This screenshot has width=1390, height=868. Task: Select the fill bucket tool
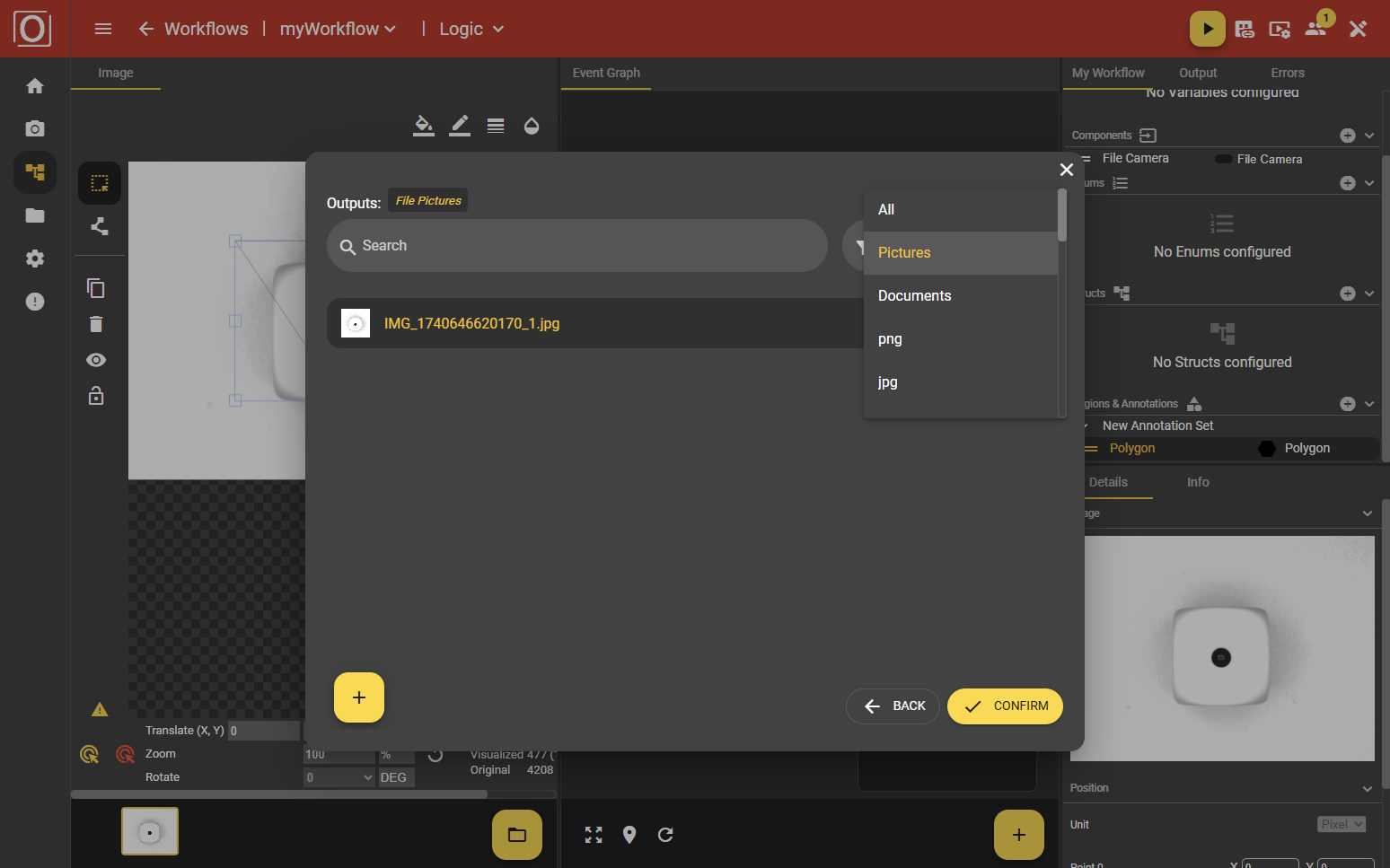coord(423,126)
